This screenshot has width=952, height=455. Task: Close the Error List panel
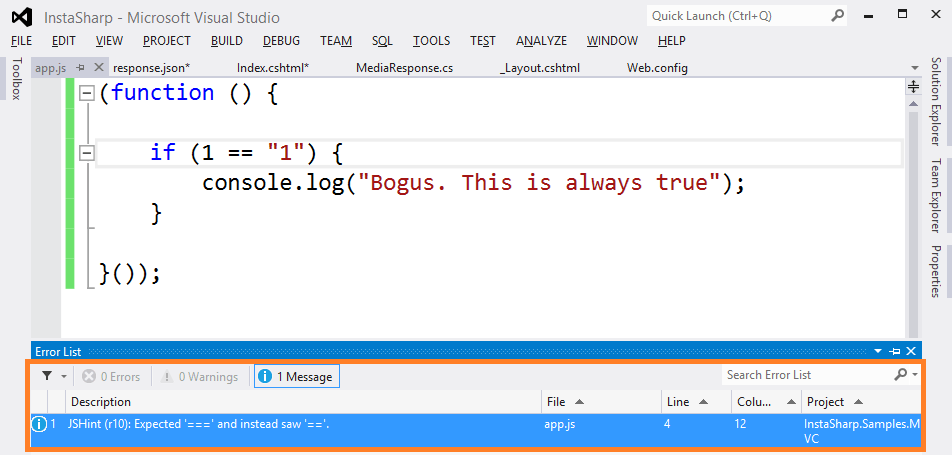(x=910, y=351)
